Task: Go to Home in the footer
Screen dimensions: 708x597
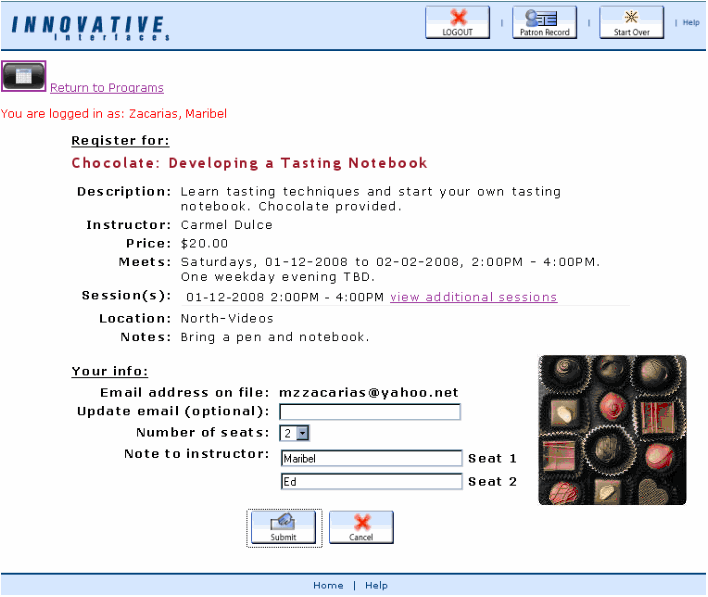Action: pos(328,585)
